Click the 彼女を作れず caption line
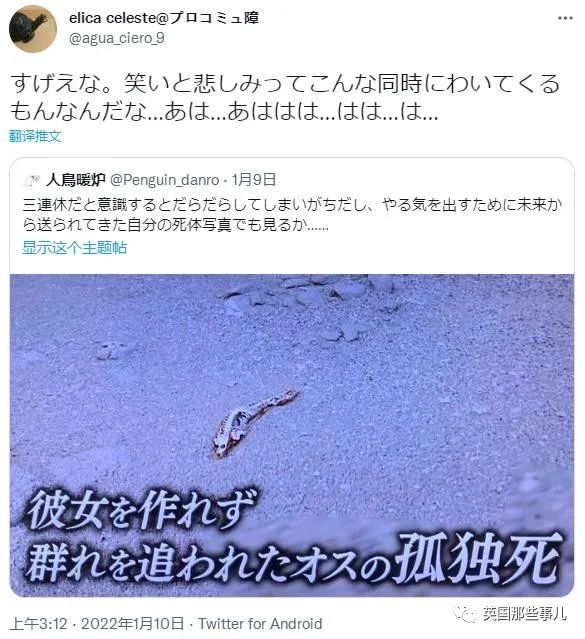 (141, 509)
